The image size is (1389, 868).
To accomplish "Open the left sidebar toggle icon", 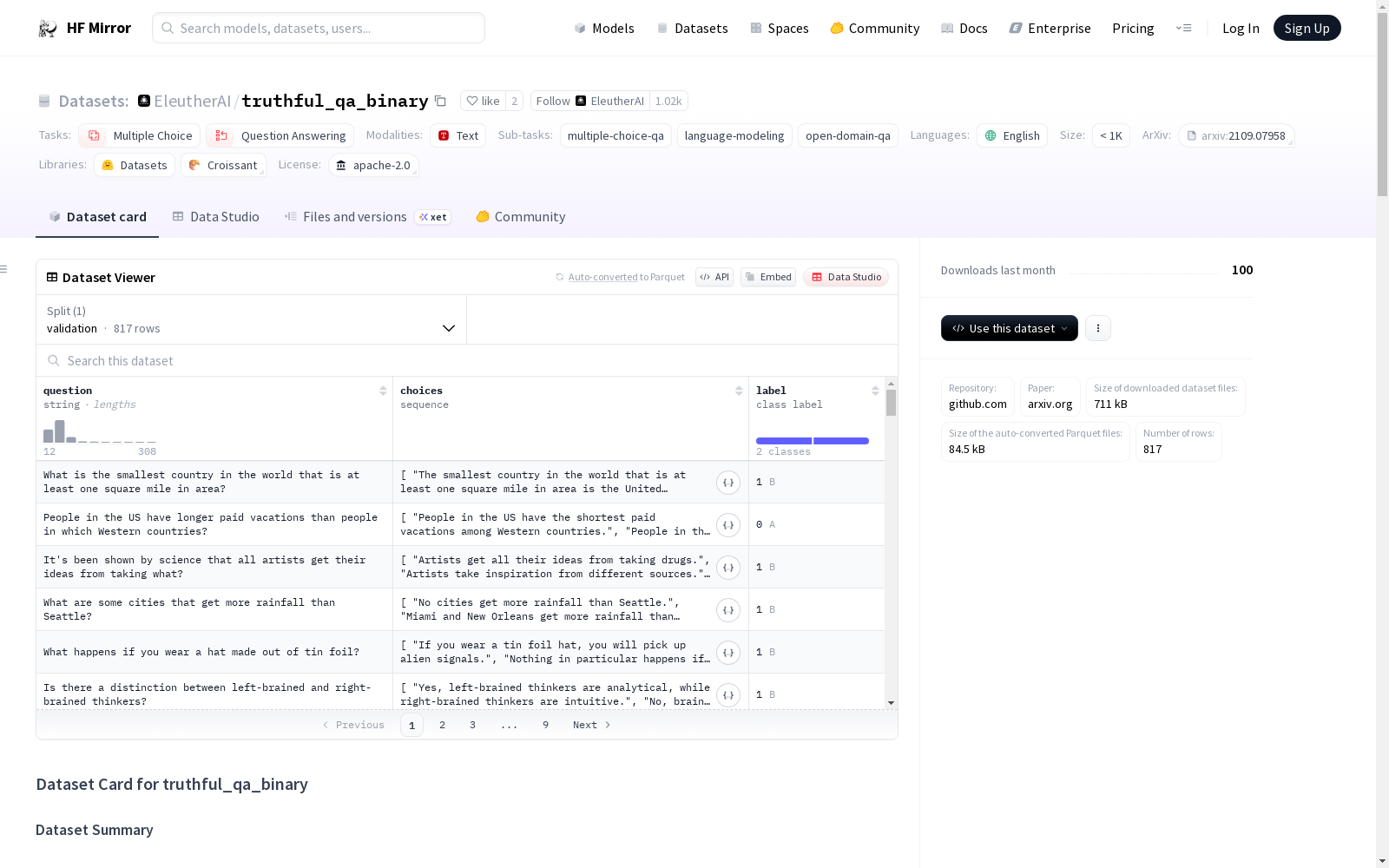I will pos(3,269).
